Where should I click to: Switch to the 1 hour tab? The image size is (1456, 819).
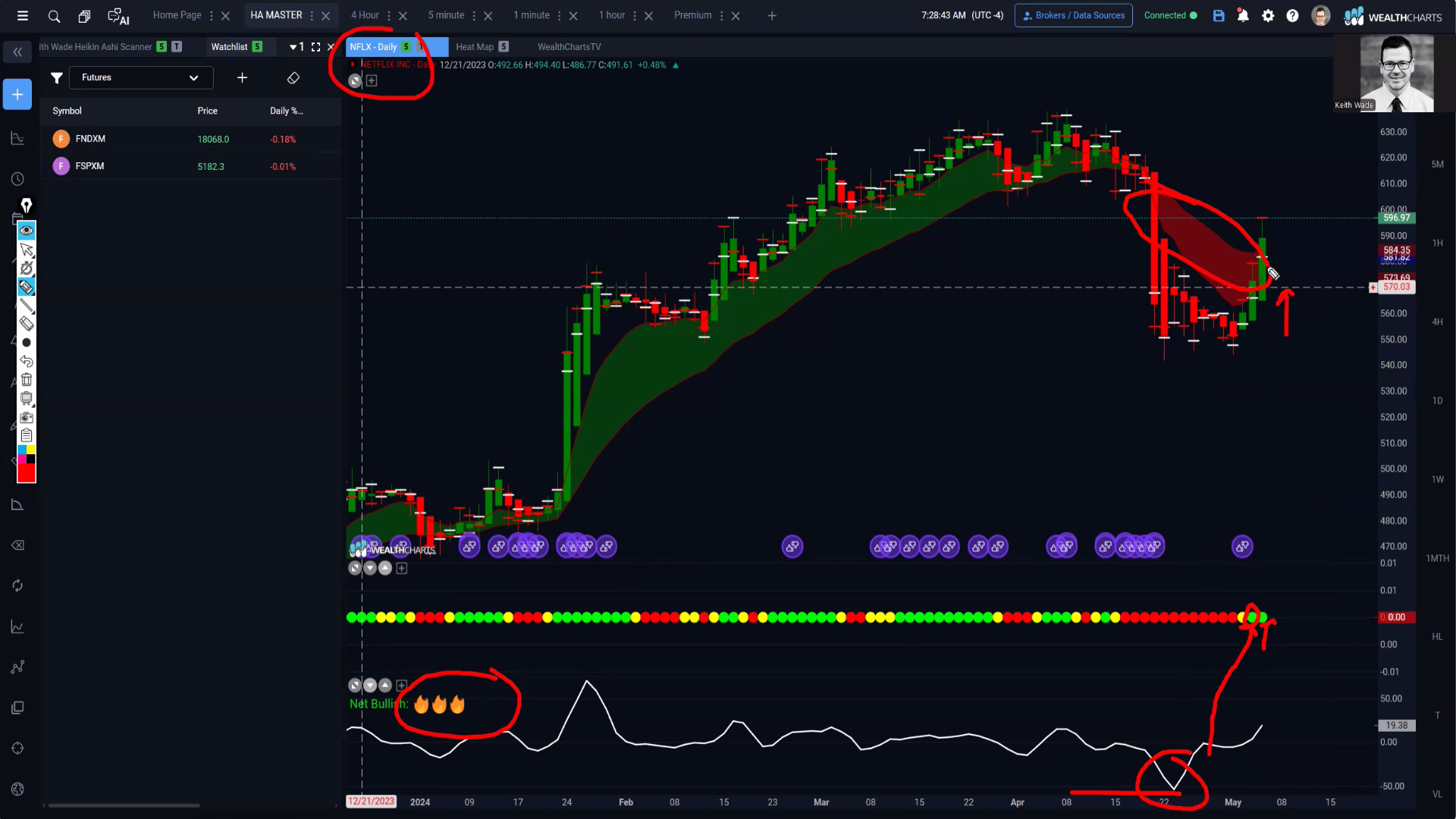tap(612, 15)
